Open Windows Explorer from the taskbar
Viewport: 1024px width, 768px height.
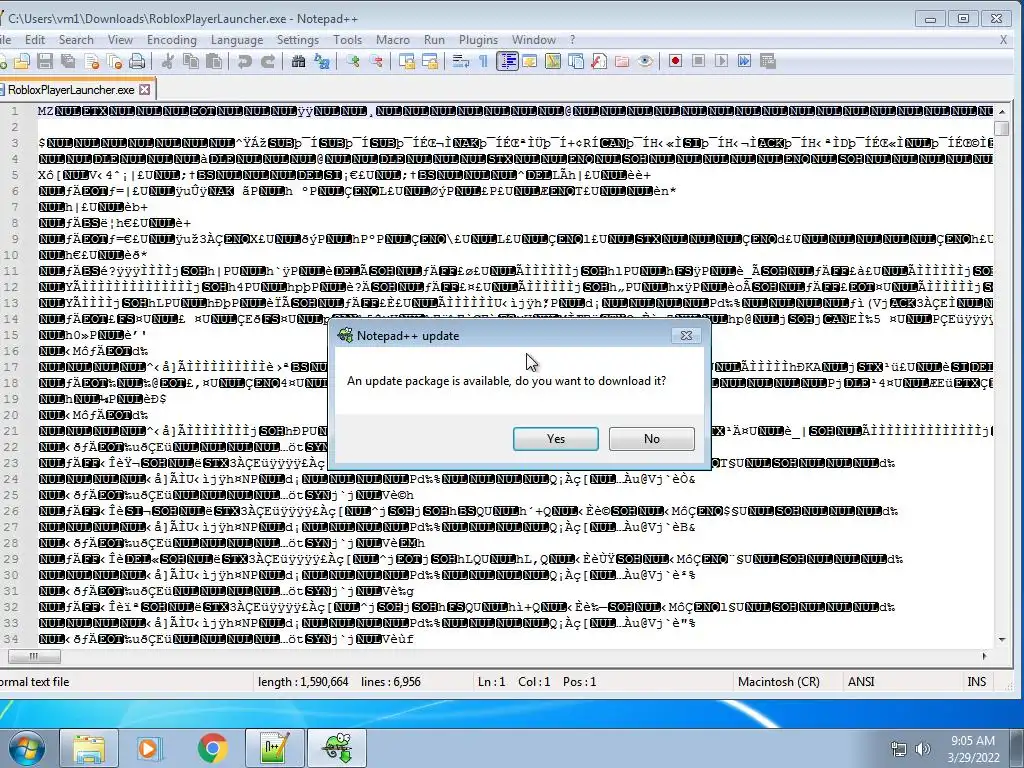pos(89,748)
